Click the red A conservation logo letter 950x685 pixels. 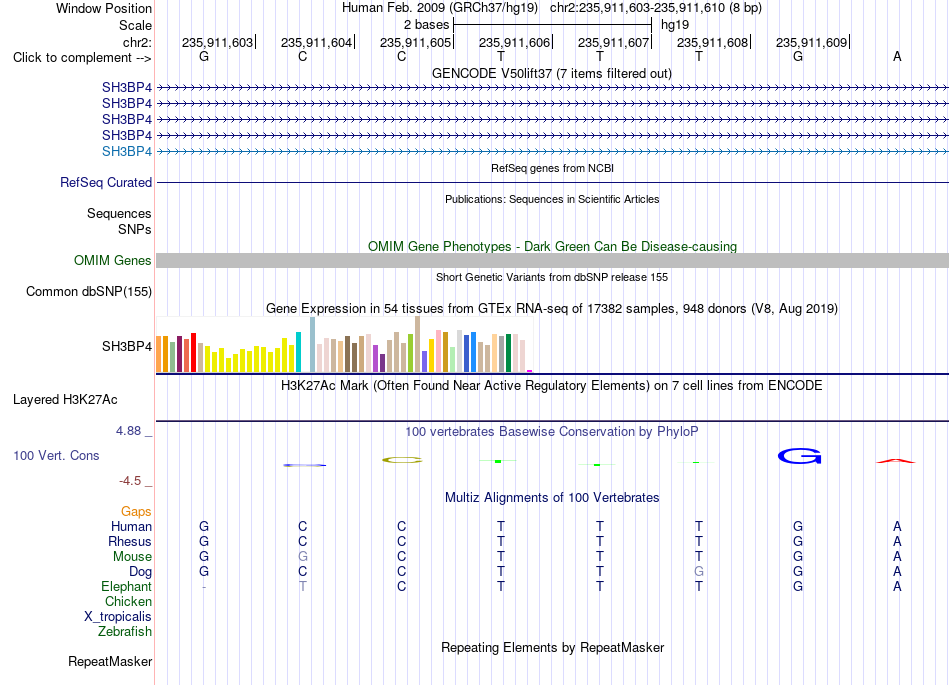(x=896, y=461)
